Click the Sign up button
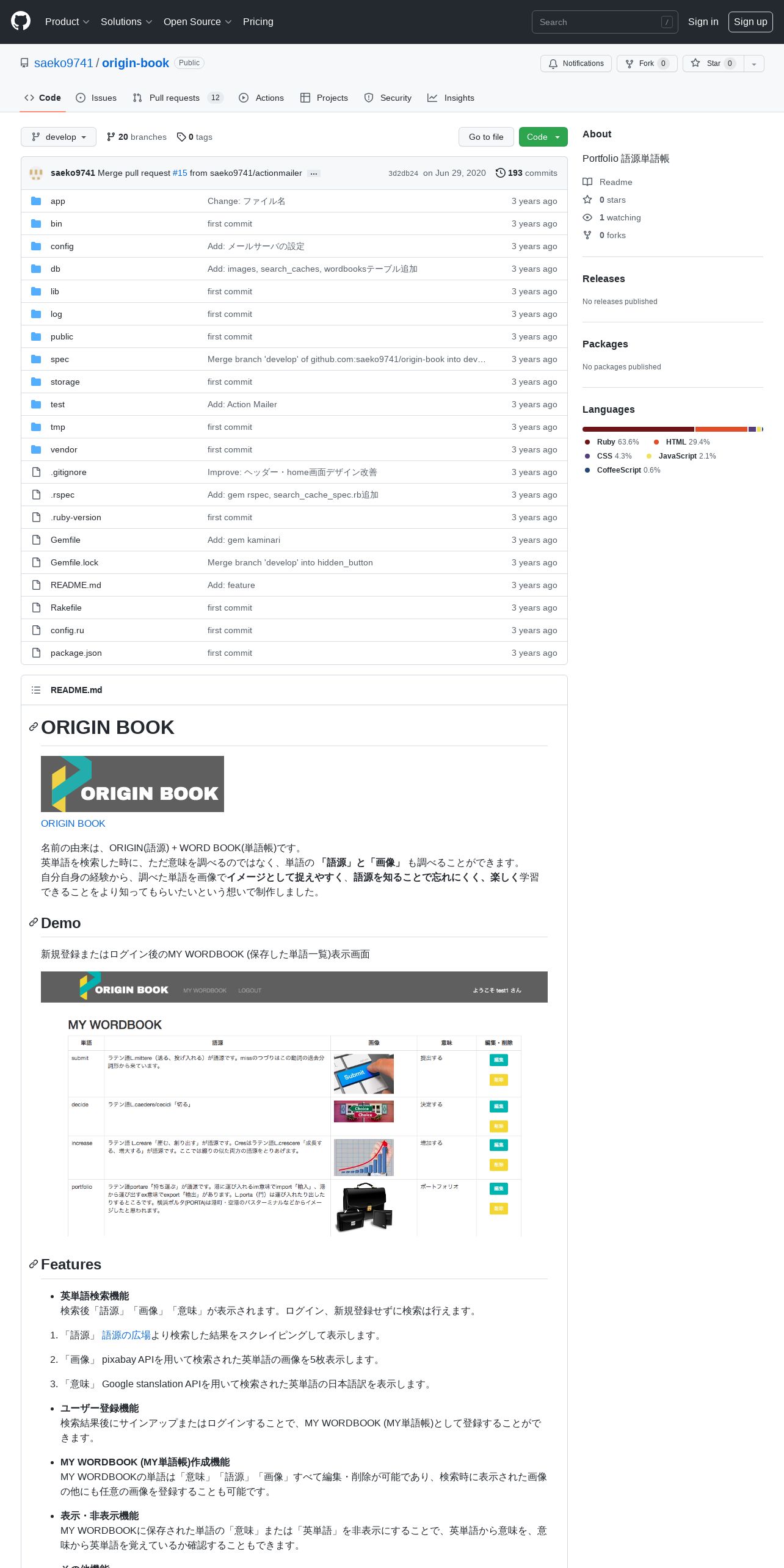 tap(750, 21)
